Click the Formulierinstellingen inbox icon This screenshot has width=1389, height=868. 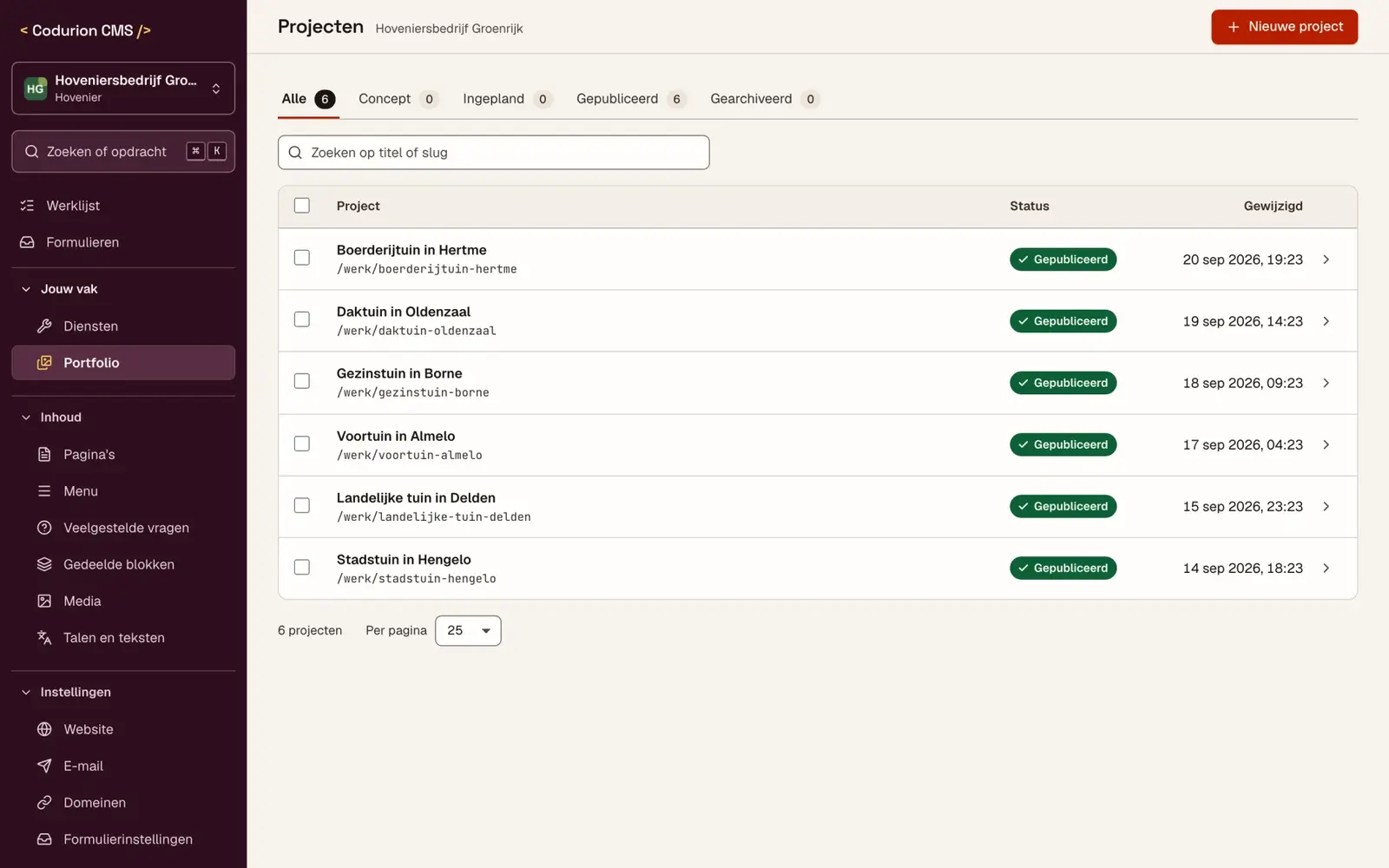pyautogui.click(x=44, y=839)
